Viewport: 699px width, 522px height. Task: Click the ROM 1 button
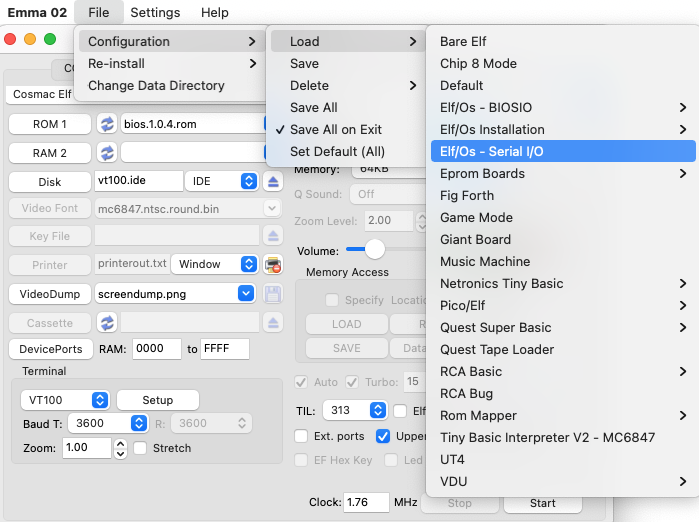[50, 124]
